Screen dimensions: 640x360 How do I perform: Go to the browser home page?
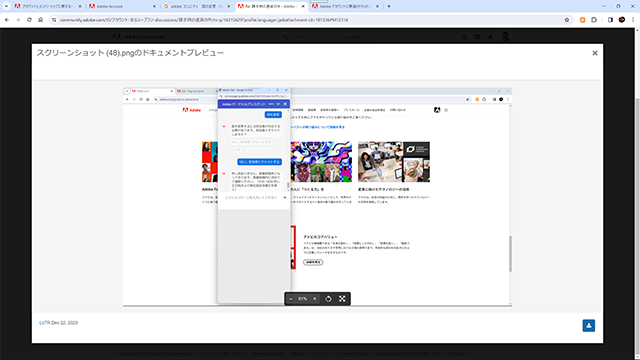tap(40, 20)
